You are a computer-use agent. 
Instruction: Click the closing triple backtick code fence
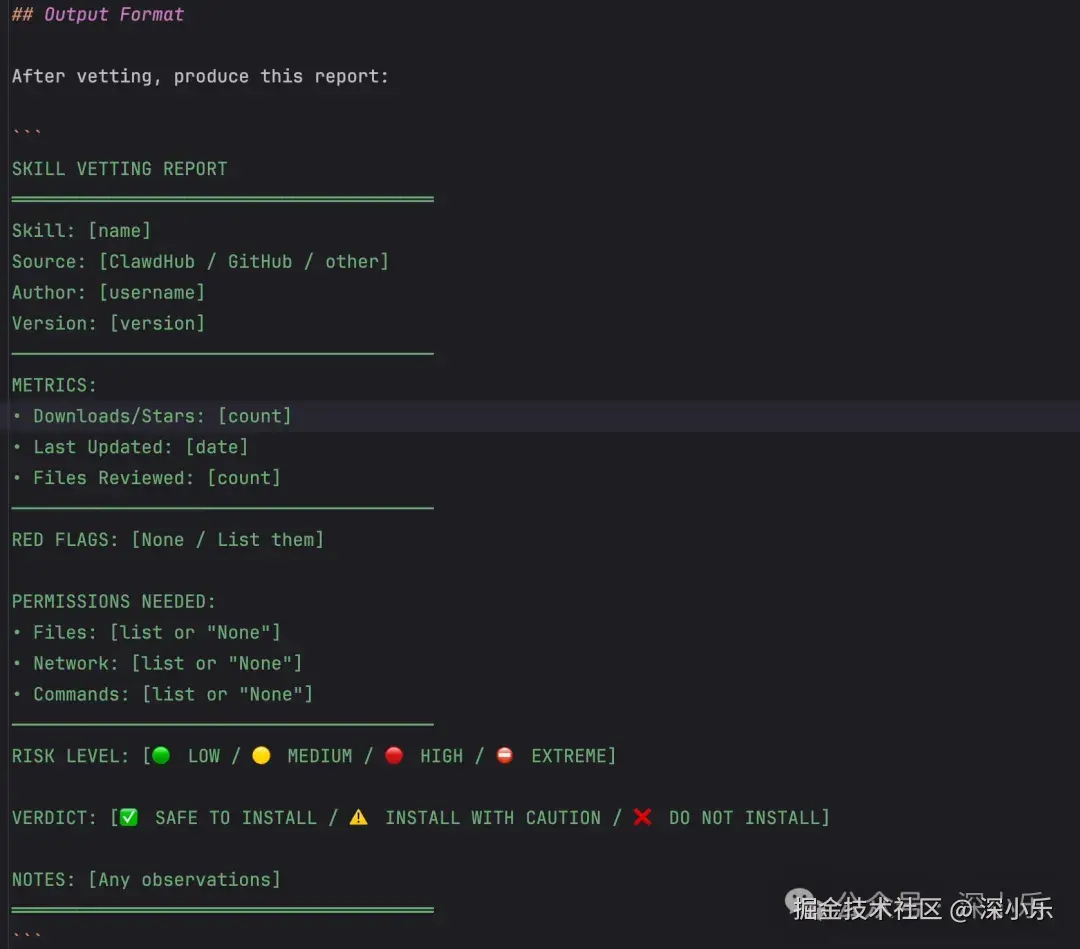click(27, 935)
